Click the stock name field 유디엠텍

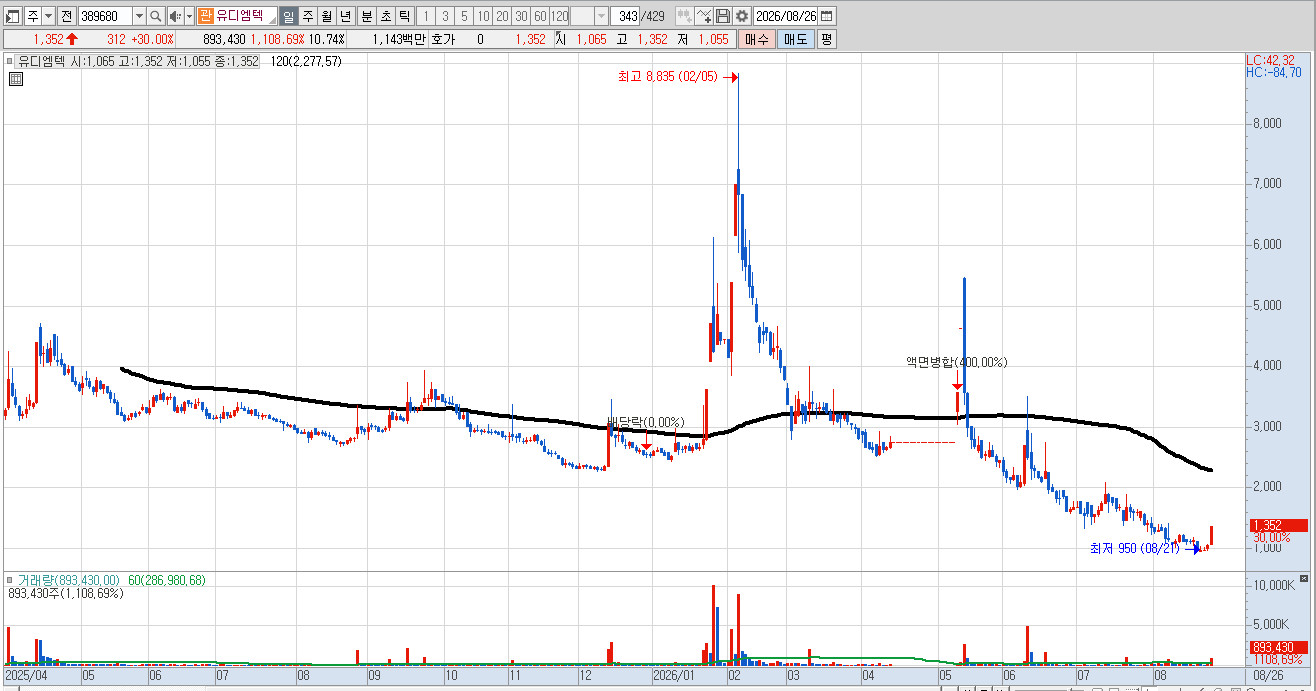click(246, 16)
